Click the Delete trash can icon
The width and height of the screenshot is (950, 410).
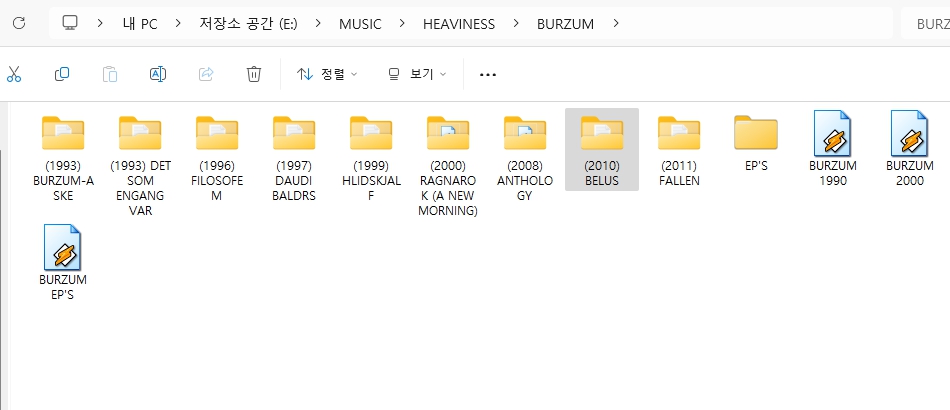tap(254, 74)
